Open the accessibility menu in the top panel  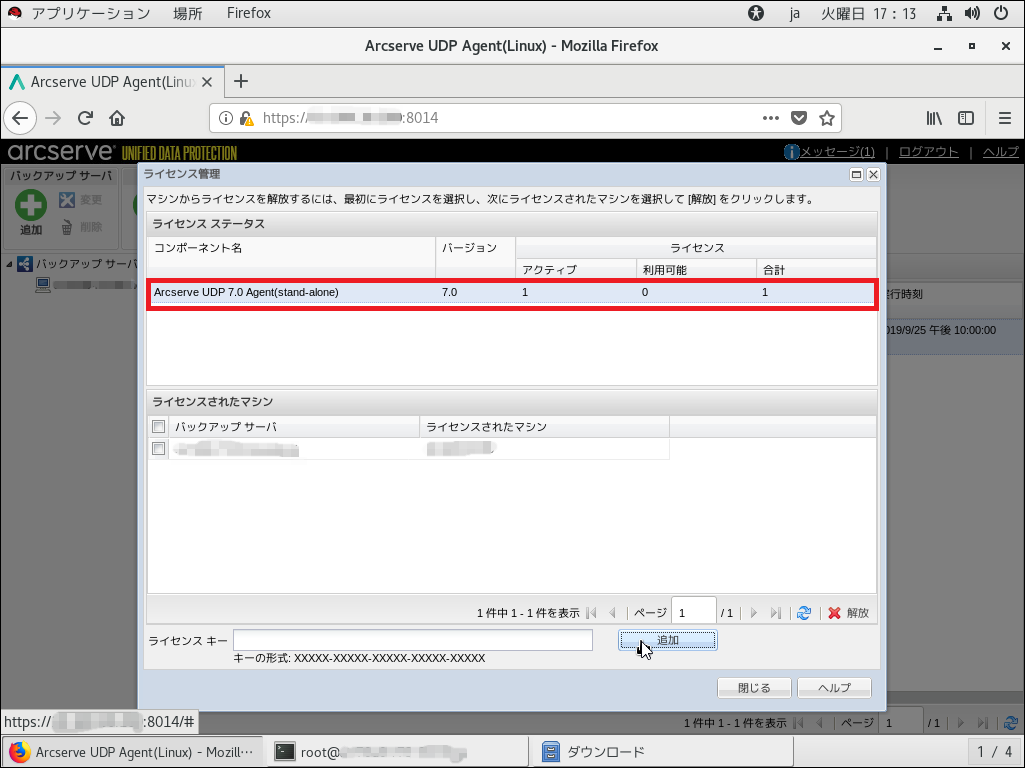(756, 13)
